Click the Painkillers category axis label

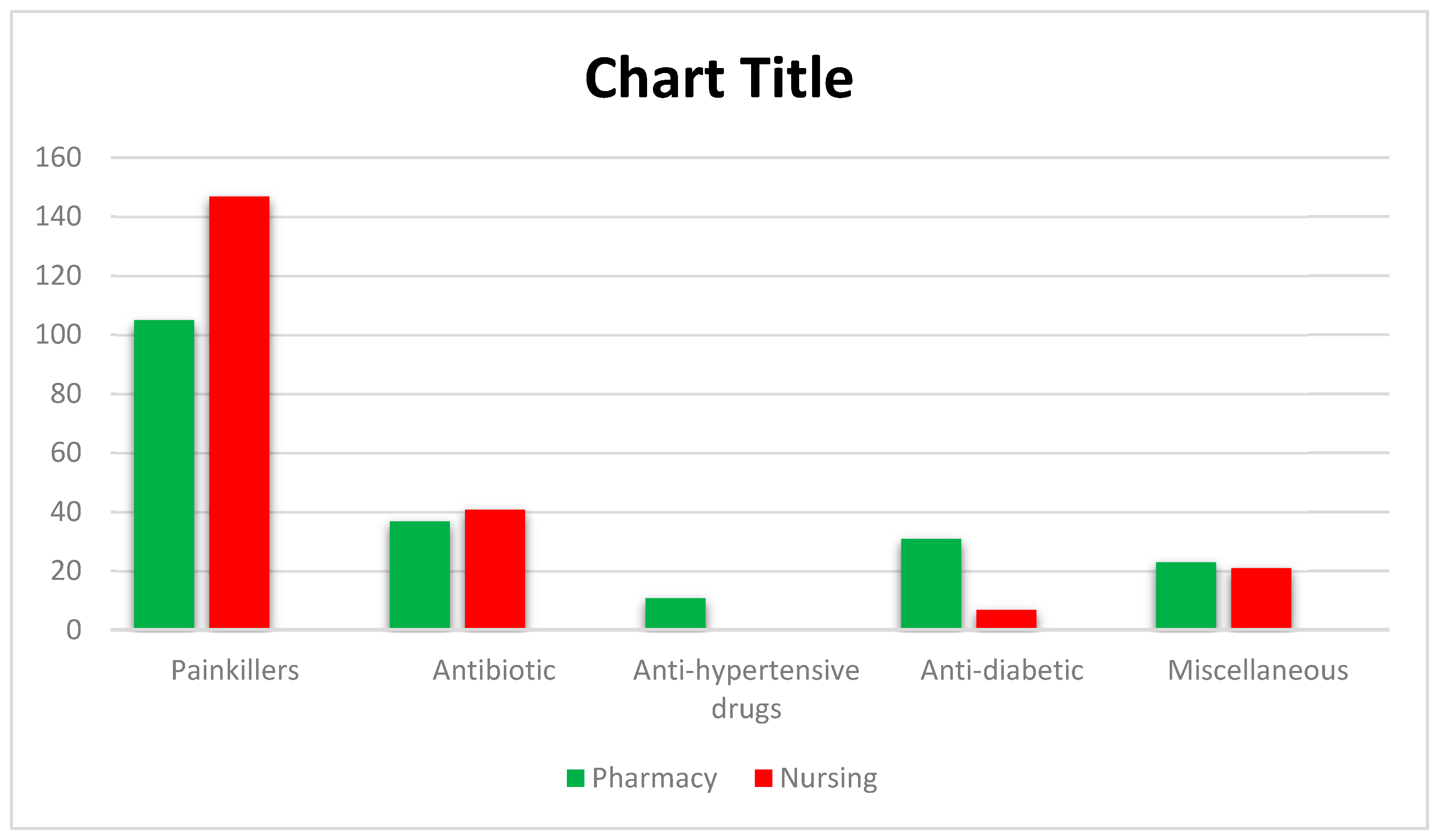click(x=235, y=670)
